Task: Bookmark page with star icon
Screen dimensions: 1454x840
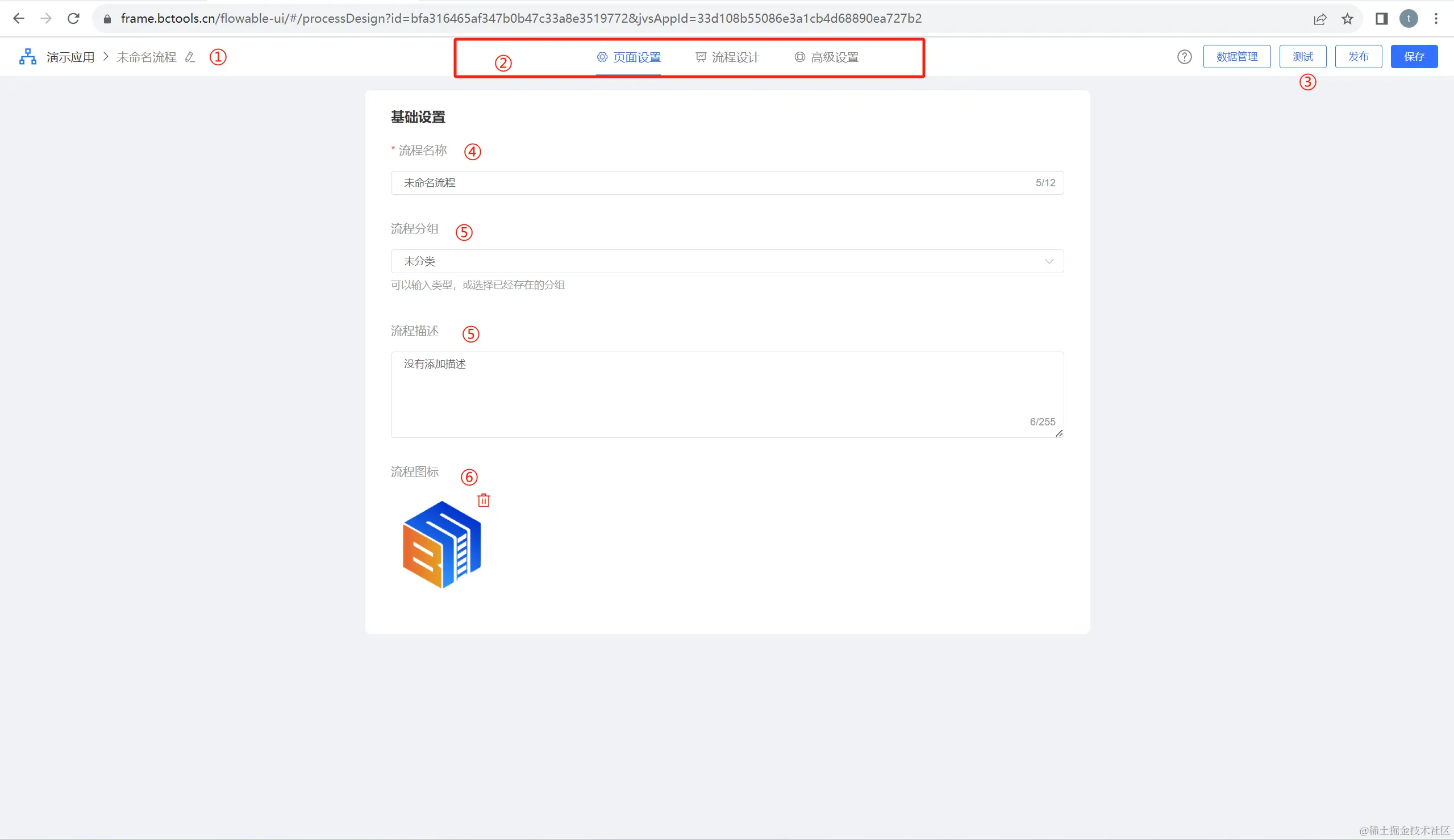Action: (1347, 19)
